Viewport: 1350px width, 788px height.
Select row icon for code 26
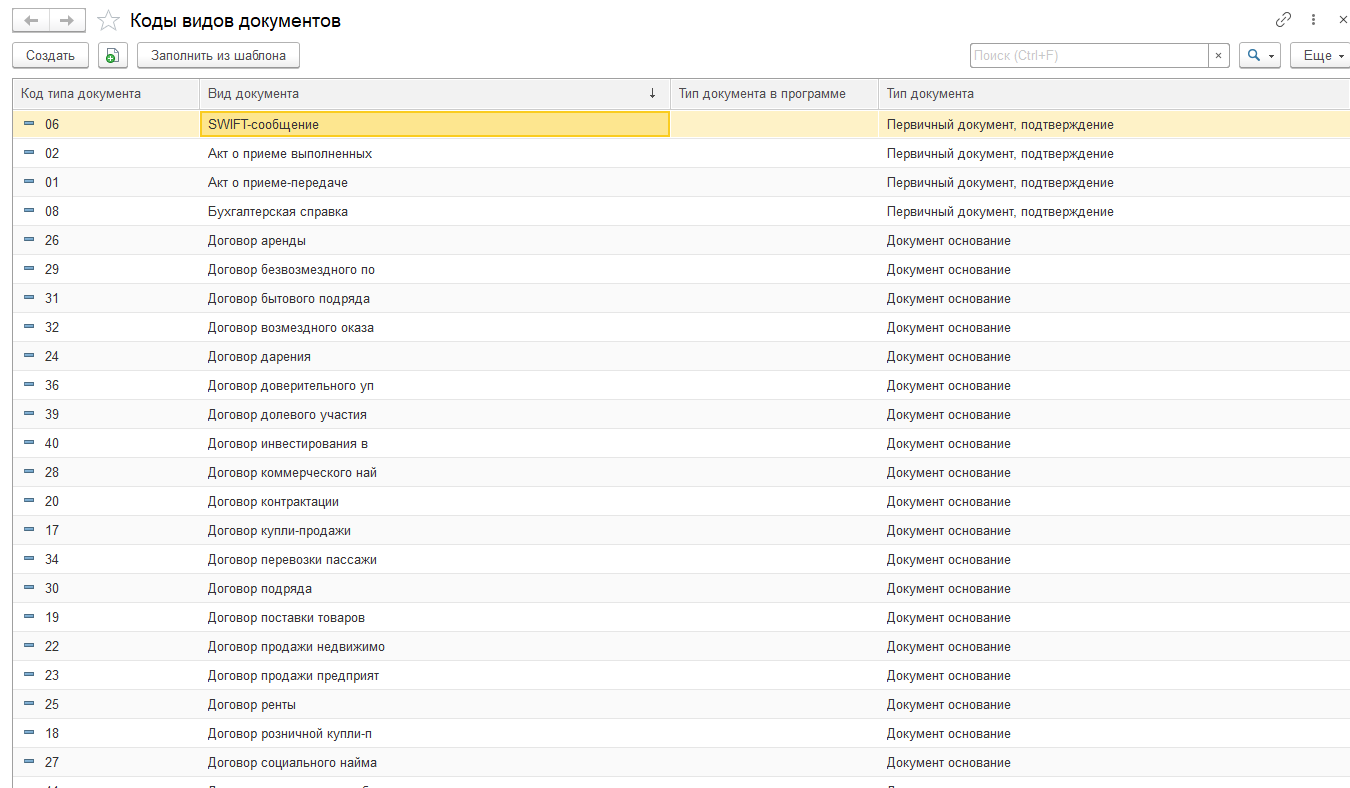[28, 240]
